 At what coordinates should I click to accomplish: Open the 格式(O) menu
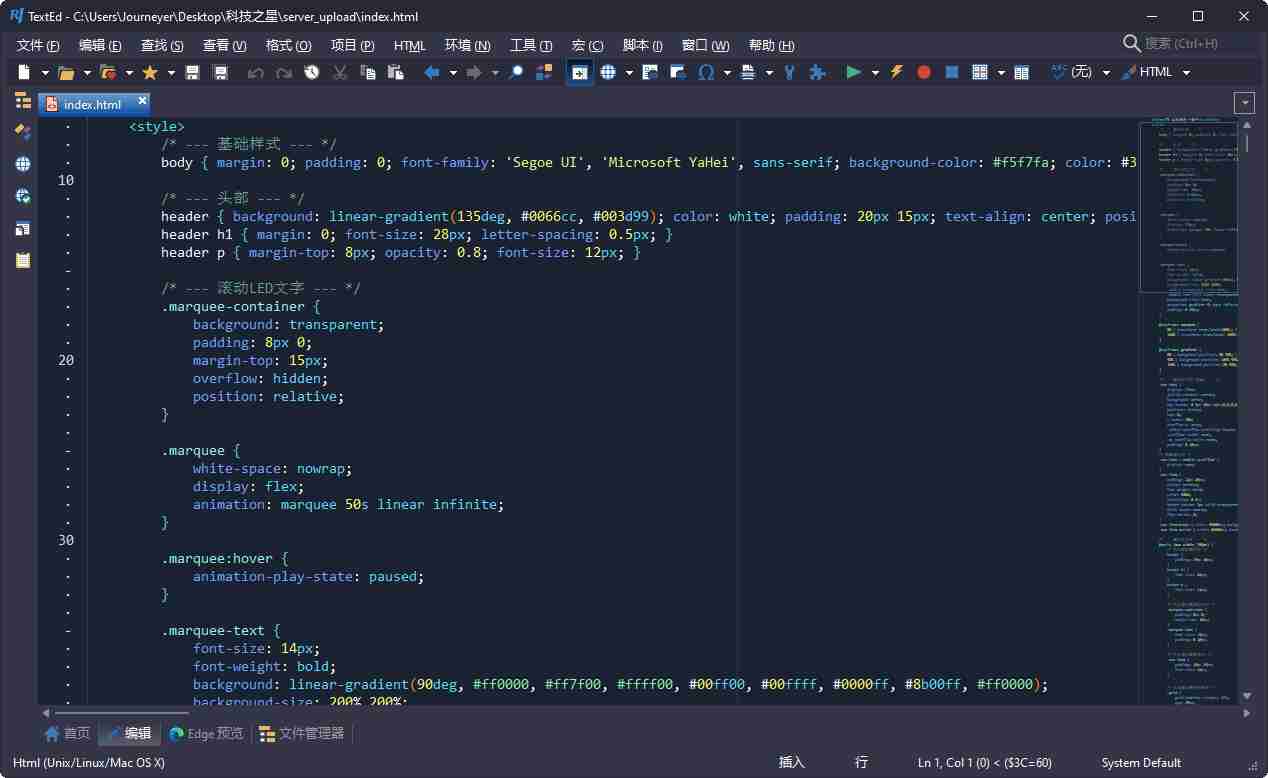click(288, 45)
